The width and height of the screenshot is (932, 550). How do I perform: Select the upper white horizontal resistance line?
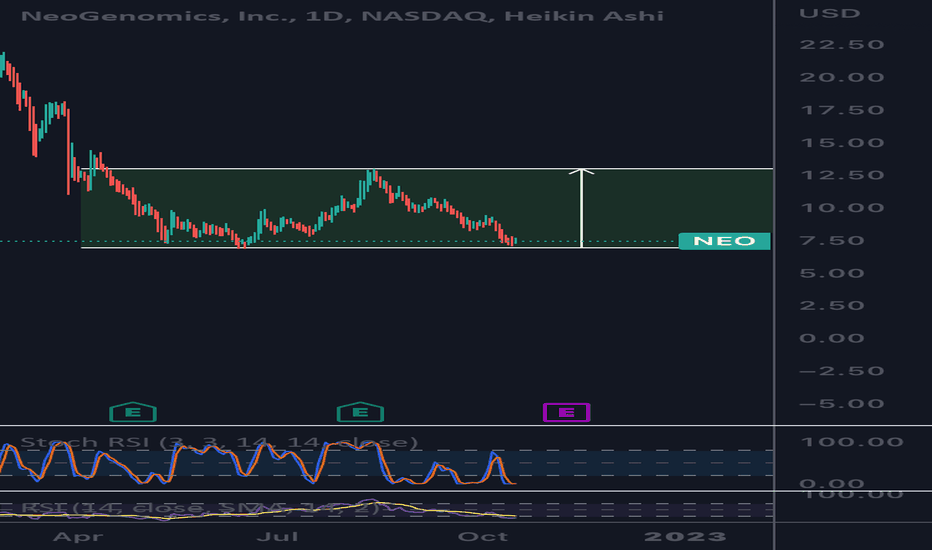click(427, 169)
